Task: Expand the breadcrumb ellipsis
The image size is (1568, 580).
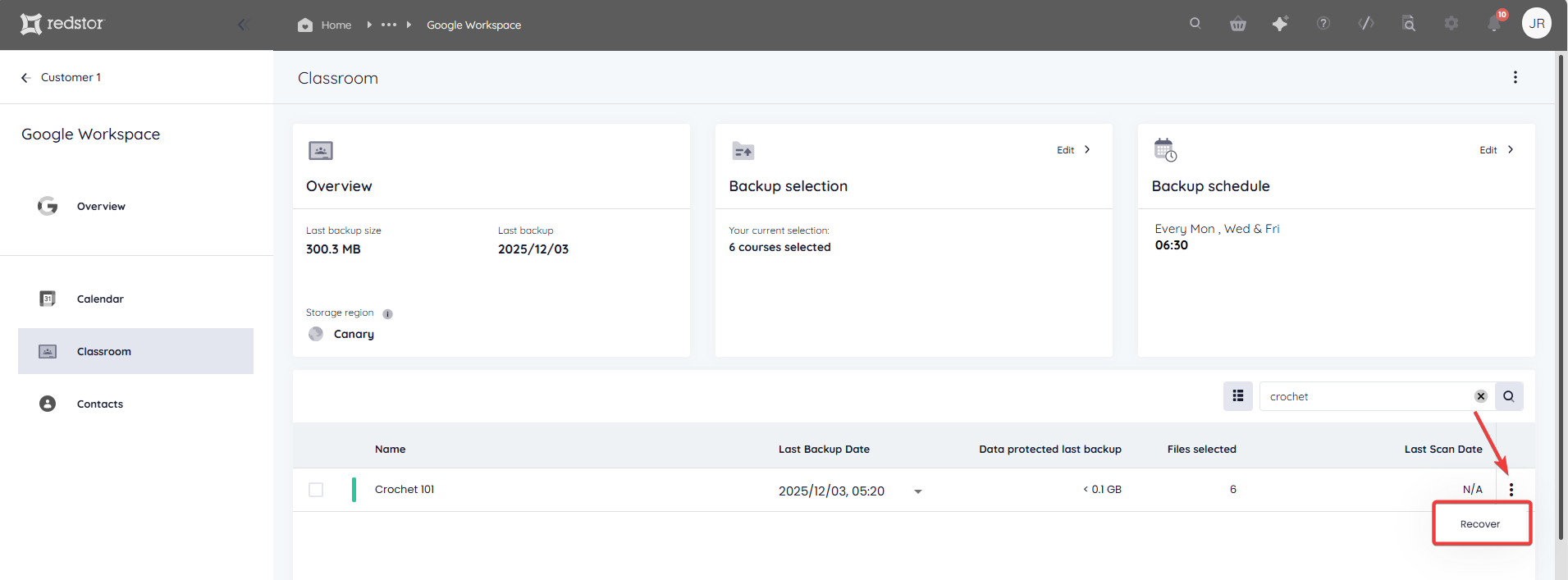Action: [389, 25]
